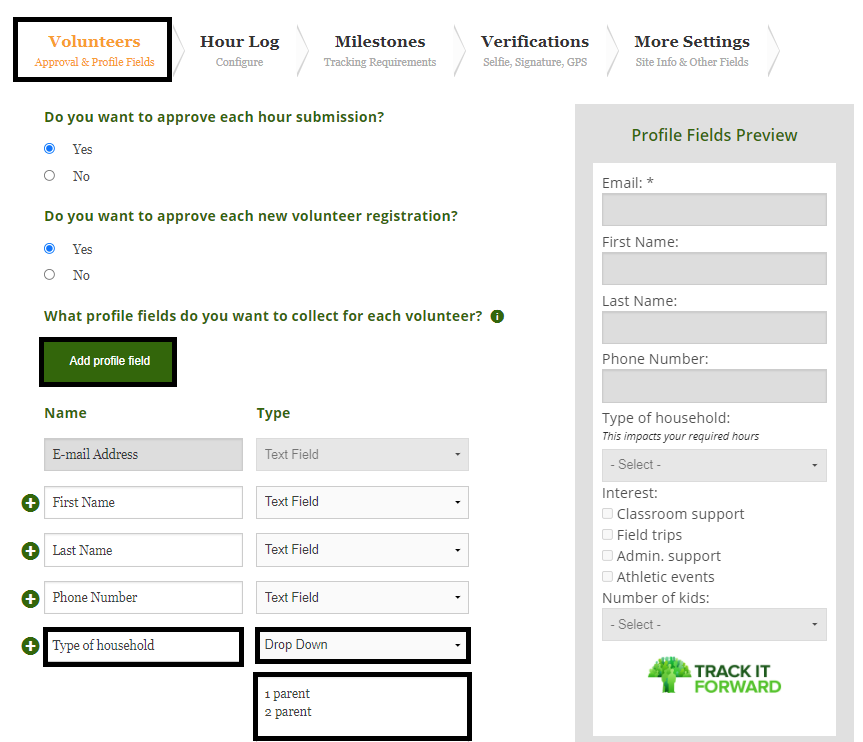Click the info icon after profile fields question
Image resolution: width=863 pixels, height=742 pixels.
(x=497, y=317)
